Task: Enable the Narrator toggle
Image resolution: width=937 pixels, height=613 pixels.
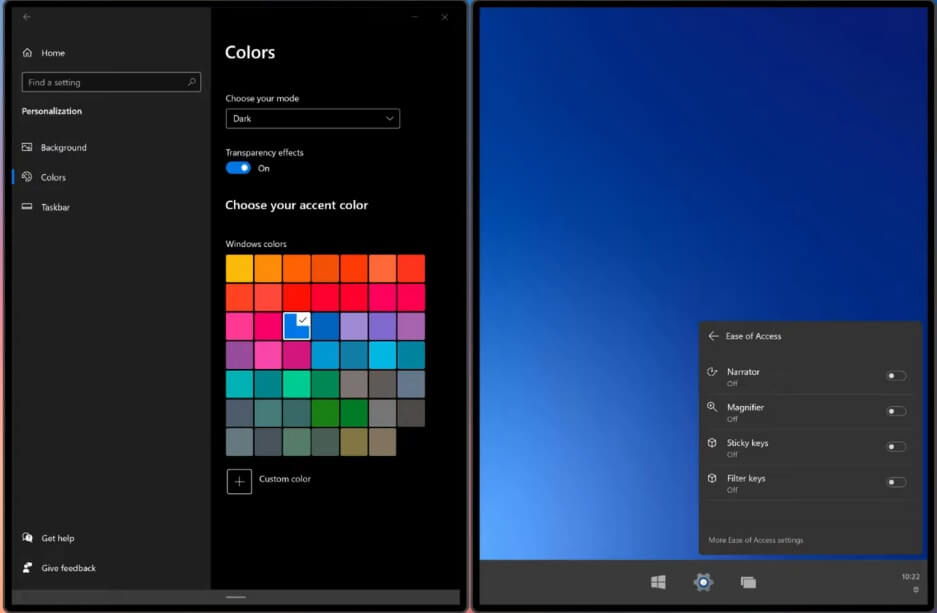Action: pyautogui.click(x=896, y=375)
